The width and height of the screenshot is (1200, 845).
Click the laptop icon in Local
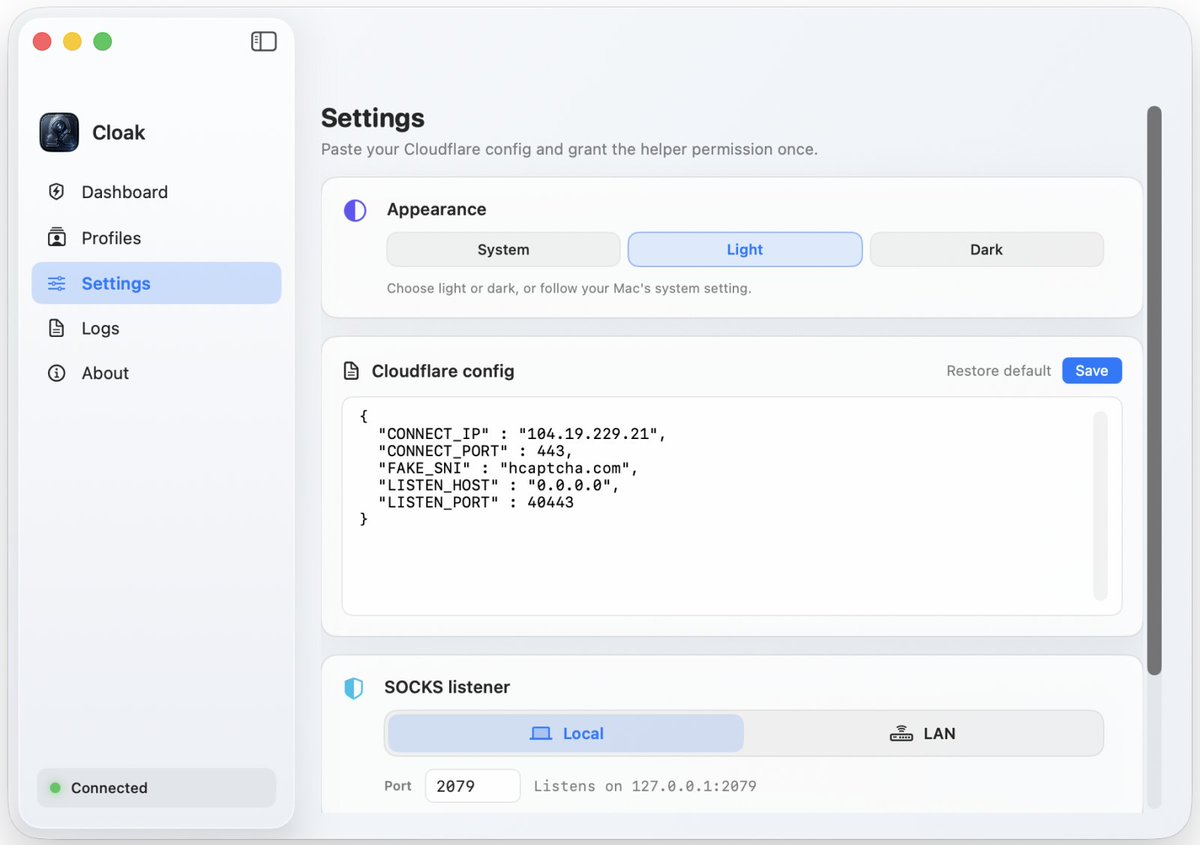coord(541,733)
